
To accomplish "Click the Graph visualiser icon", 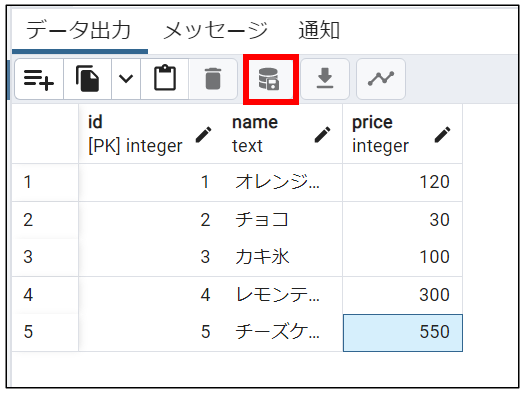I will [381, 79].
